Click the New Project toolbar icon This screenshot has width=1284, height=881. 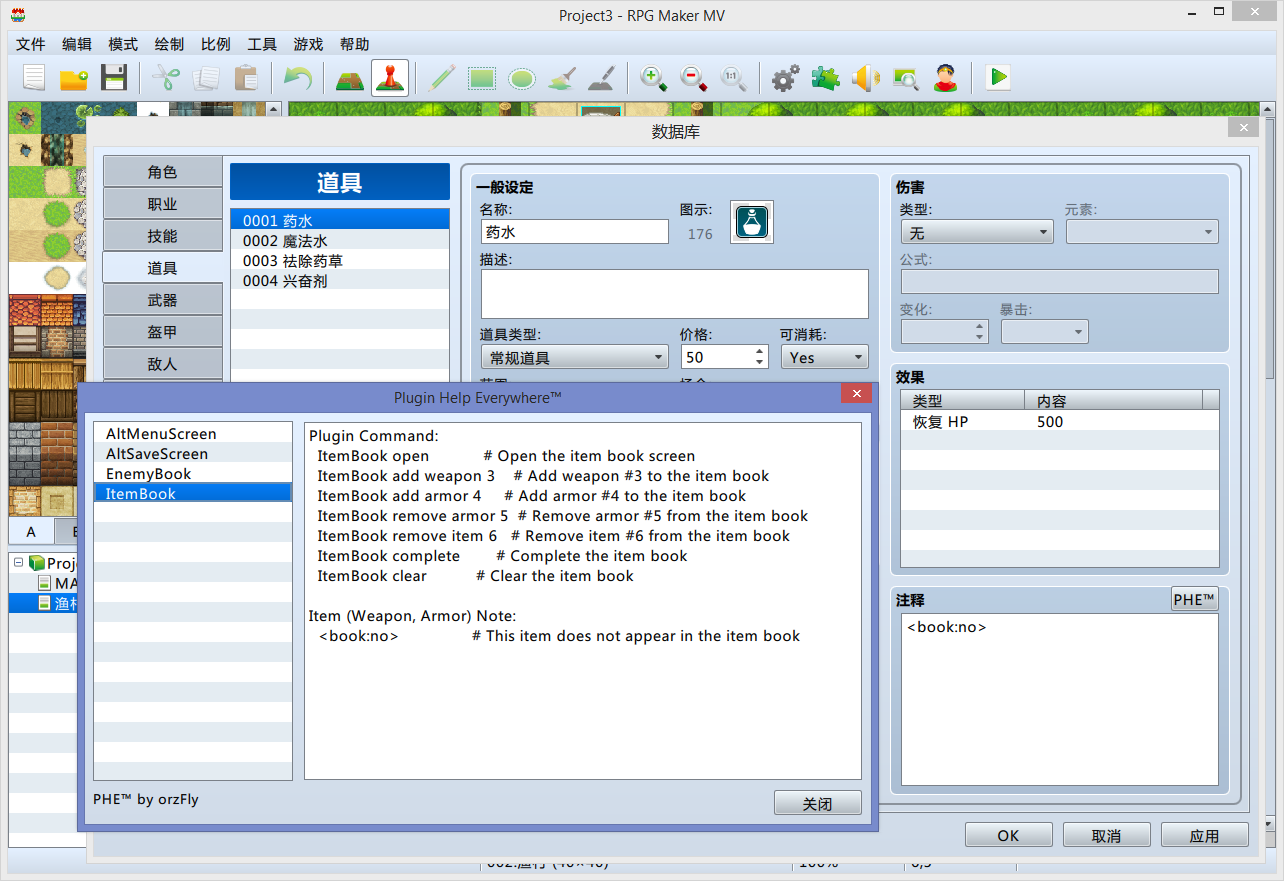34,78
